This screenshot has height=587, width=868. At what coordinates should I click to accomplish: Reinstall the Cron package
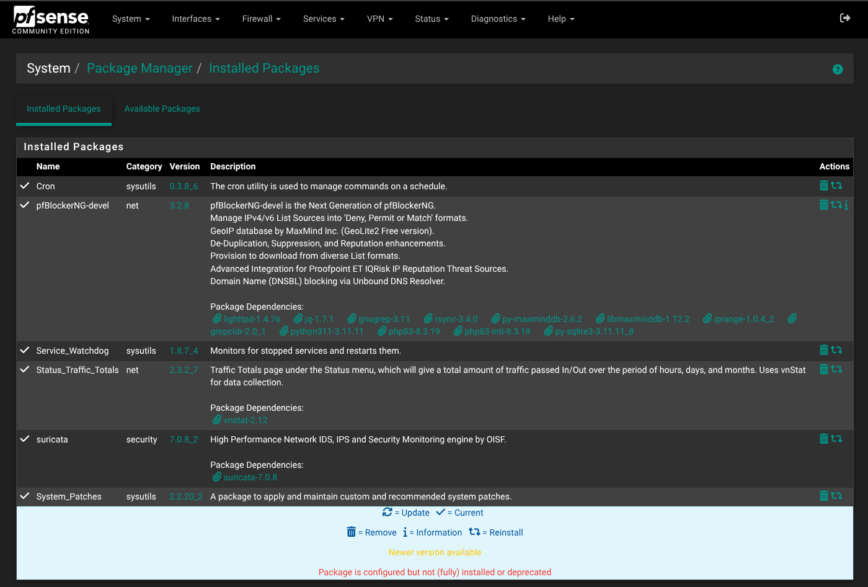click(836, 186)
